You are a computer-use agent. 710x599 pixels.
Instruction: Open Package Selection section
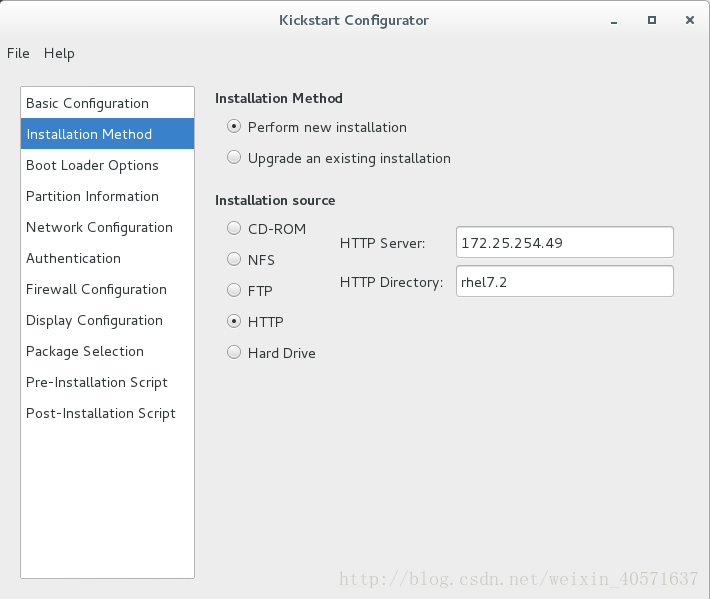[x=107, y=351]
